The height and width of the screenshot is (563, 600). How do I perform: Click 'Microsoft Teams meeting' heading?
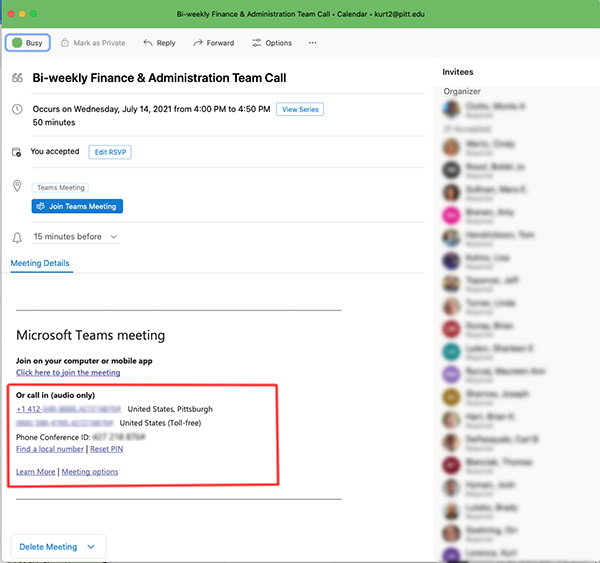91,335
